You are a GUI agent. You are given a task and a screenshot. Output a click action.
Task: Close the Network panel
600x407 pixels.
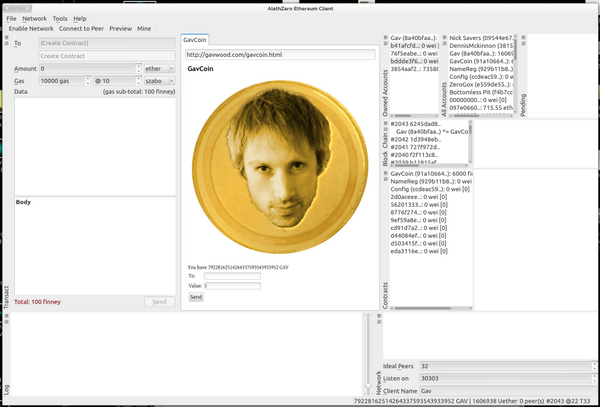(x=379, y=316)
